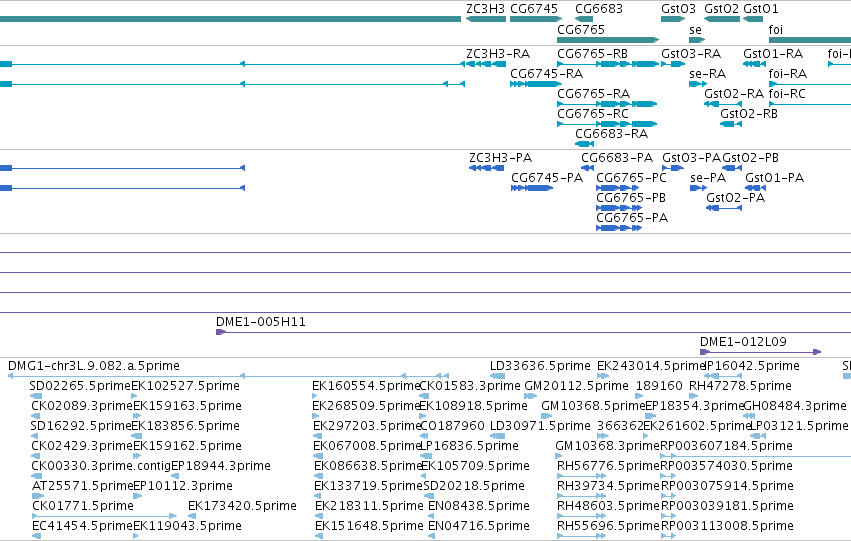
Task: Click protein CG6765-PC
Action: (618, 188)
